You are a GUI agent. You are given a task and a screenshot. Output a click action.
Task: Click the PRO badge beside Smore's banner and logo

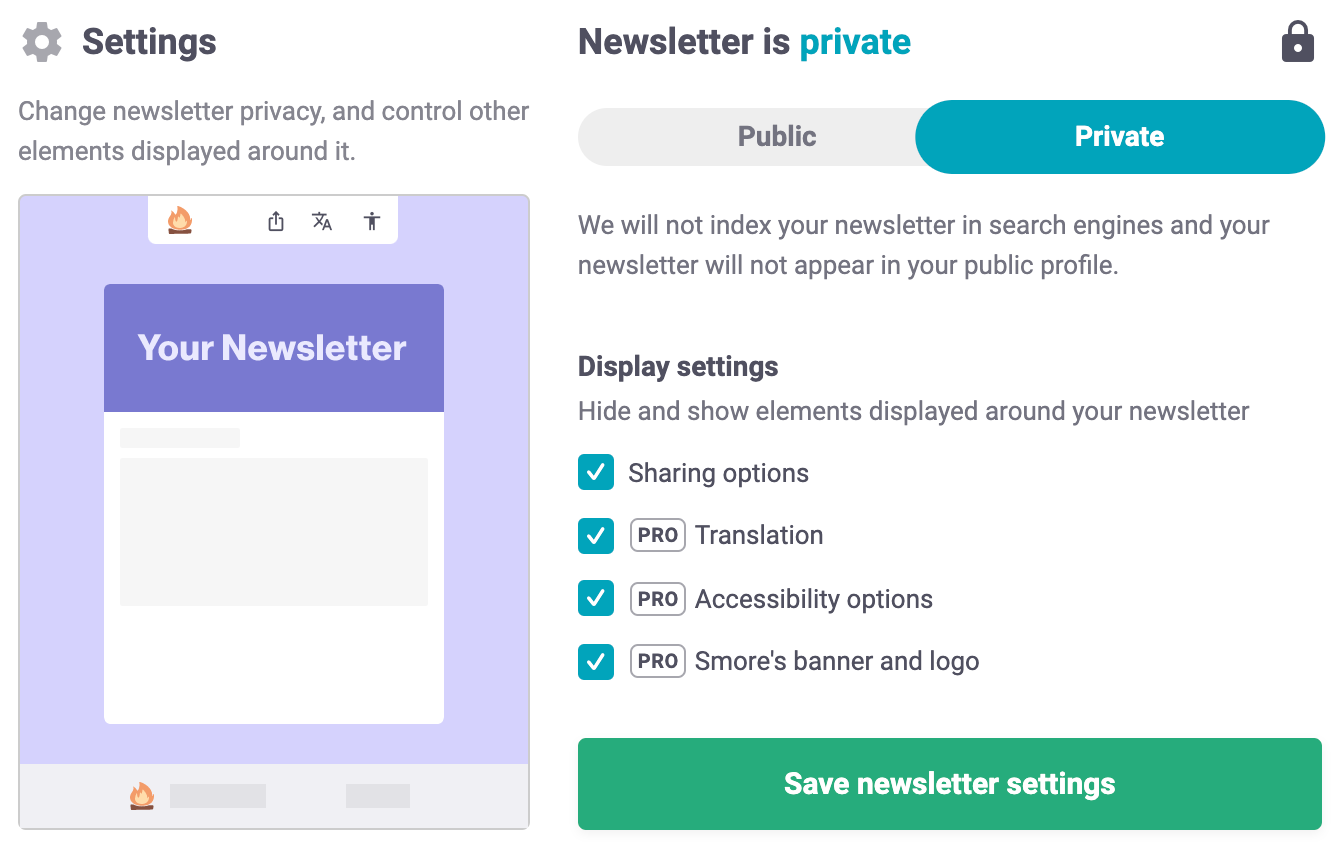pos(657,661)
